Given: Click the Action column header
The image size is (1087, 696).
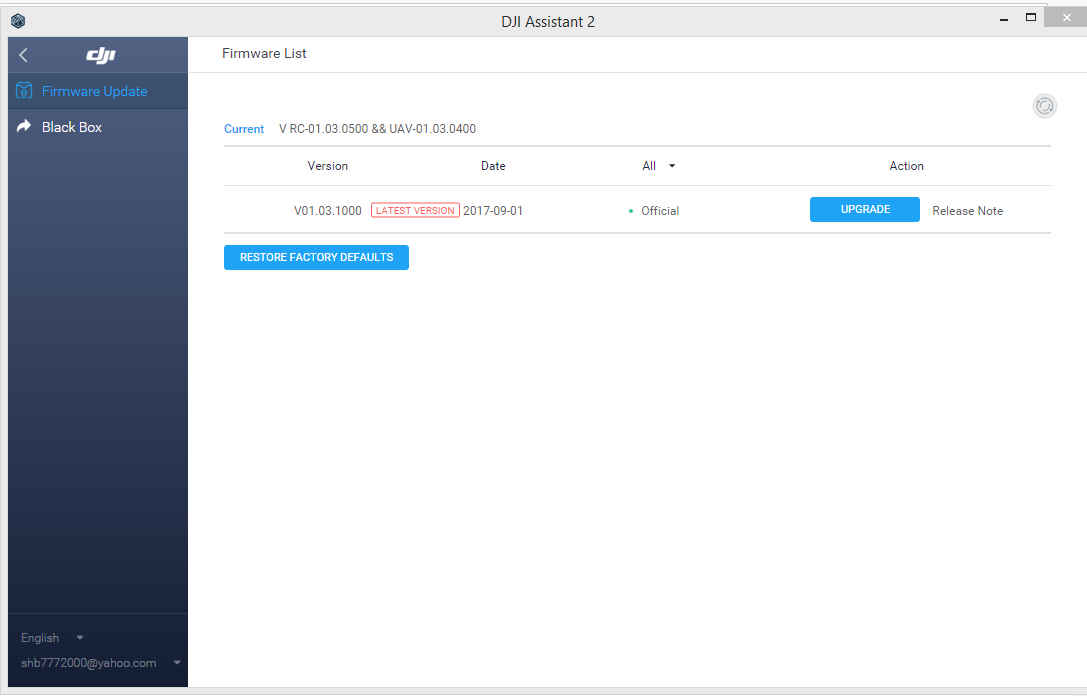Looking at the screenshot, I should [x=906, y=166].
